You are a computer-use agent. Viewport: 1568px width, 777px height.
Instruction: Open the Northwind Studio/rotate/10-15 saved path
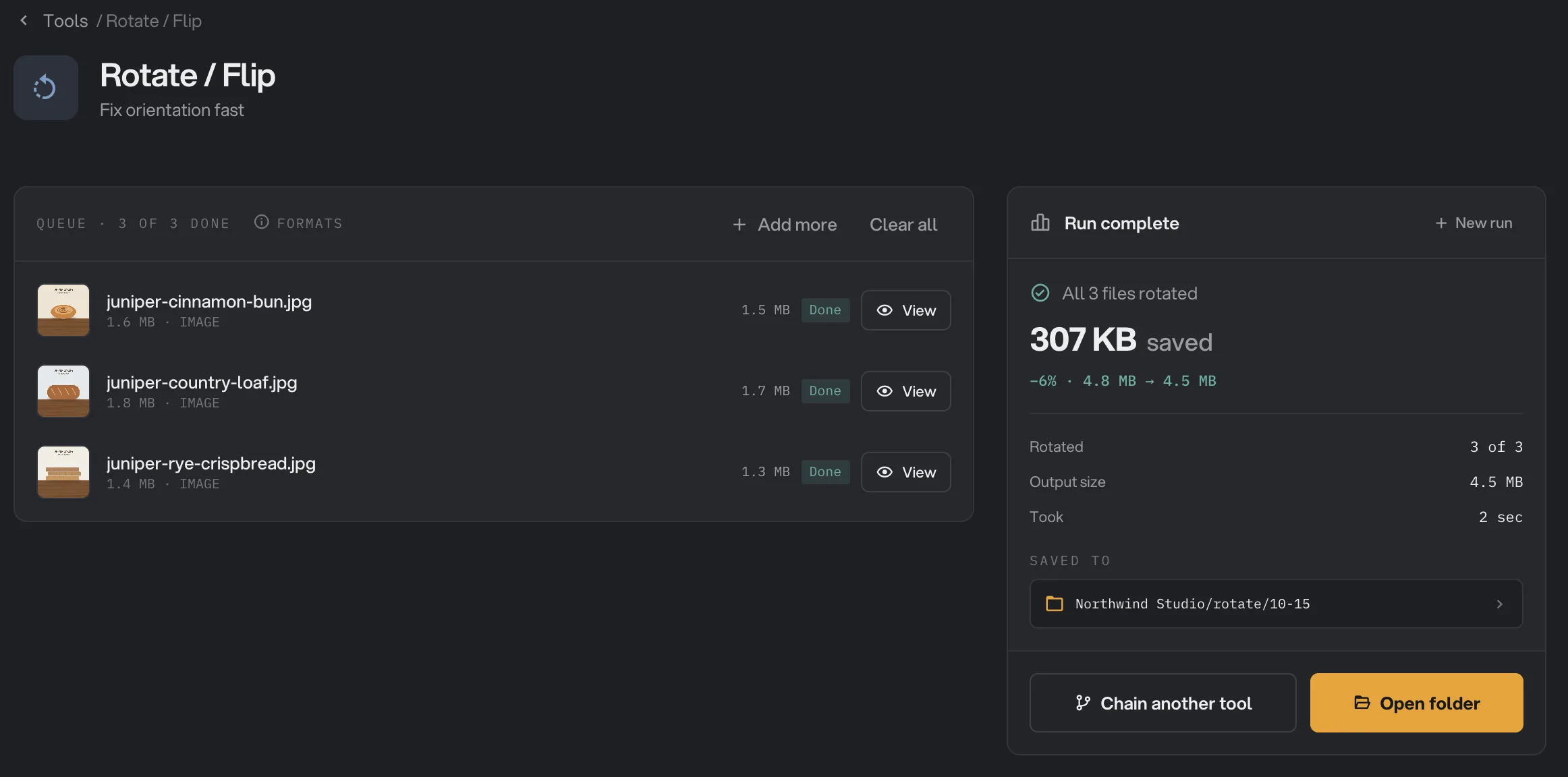point(1276,604)
